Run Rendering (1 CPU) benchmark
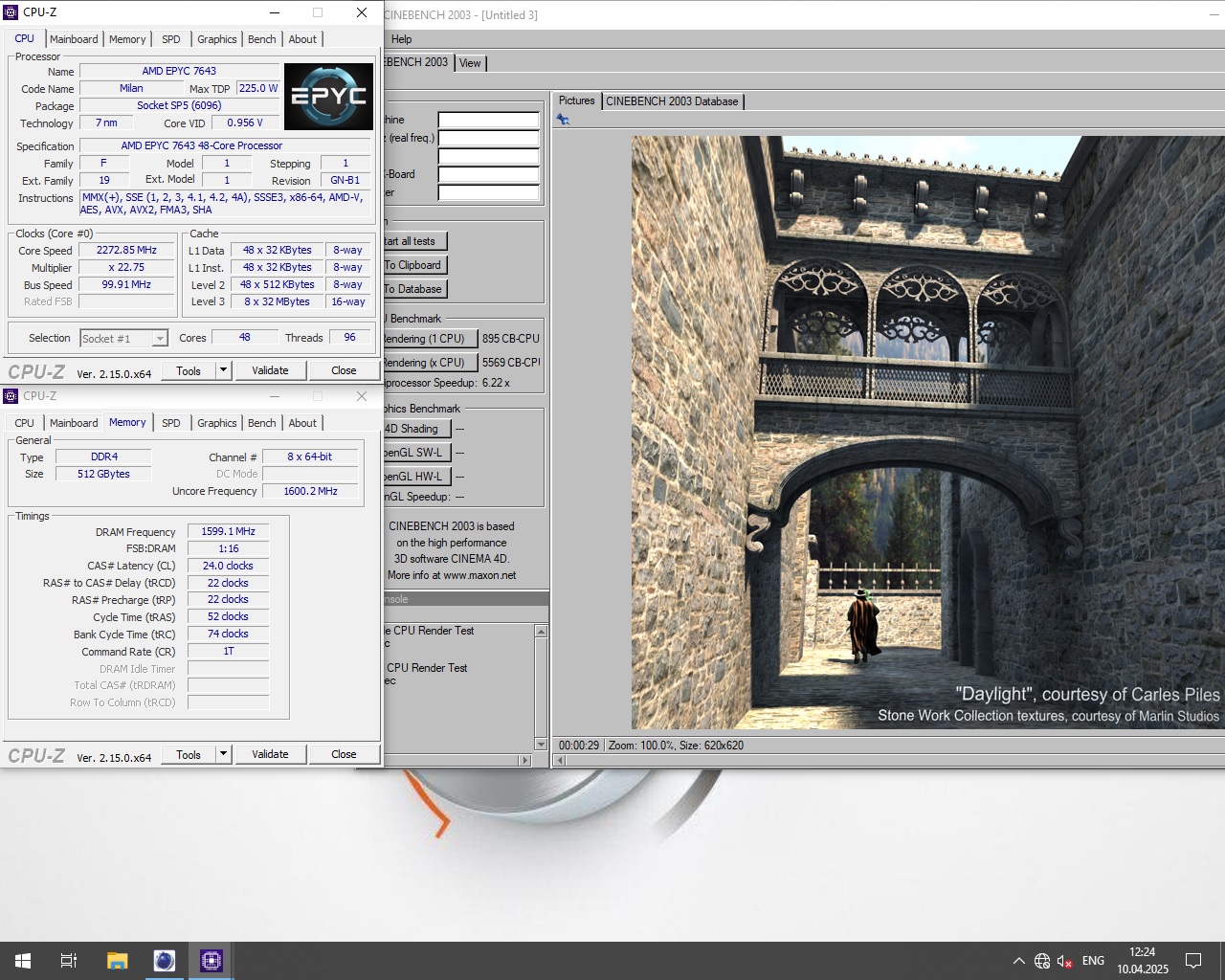Viewport: 1225px width, 980px height. coord(429,339)
